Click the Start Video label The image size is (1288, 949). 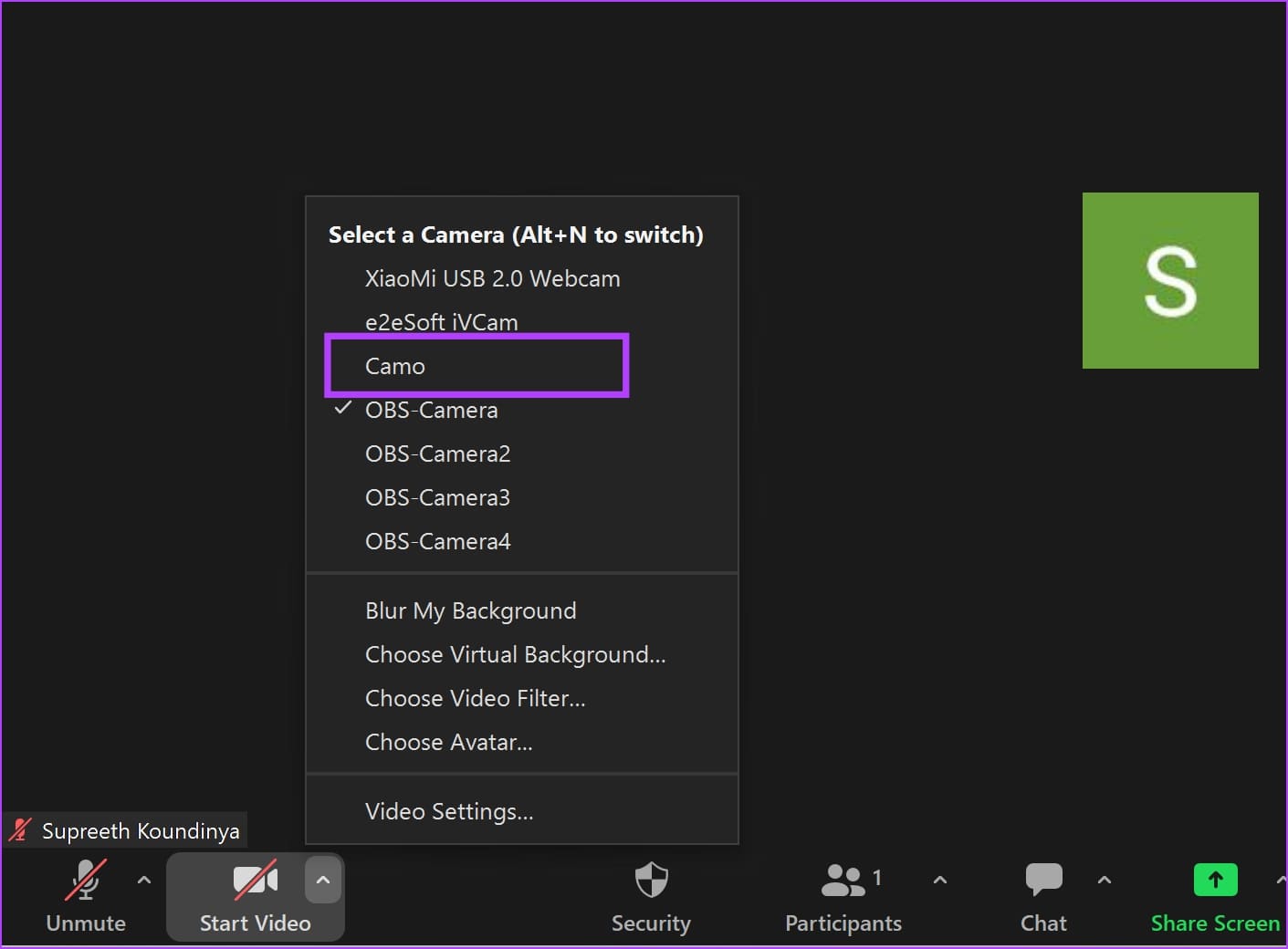(256, 923)
